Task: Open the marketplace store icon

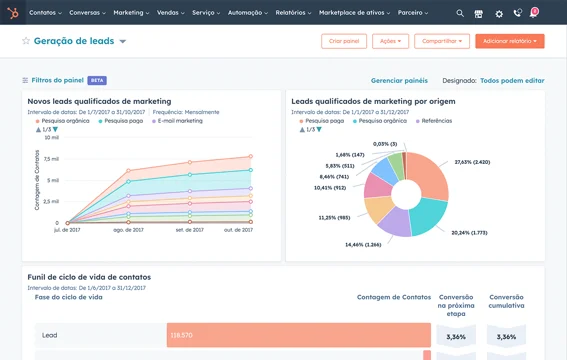Action: tap(478, 14)
